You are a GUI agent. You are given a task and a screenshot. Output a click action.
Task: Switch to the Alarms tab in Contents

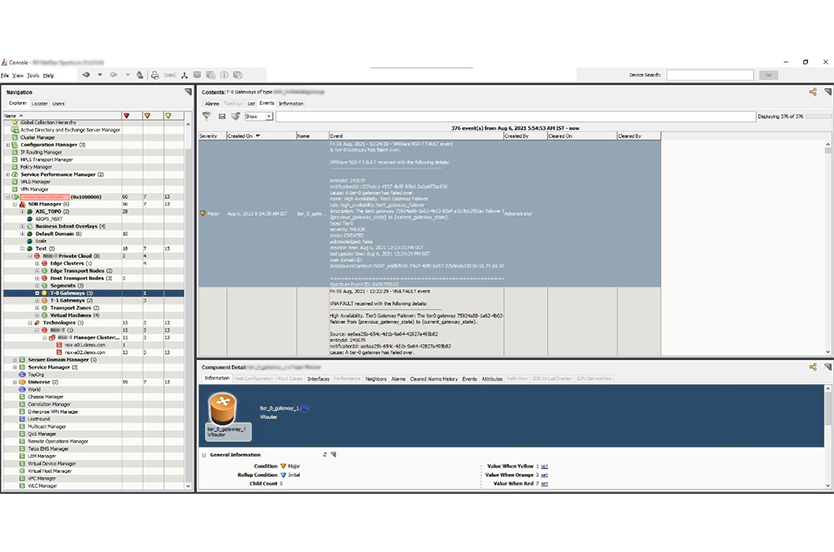coord(212,103)
